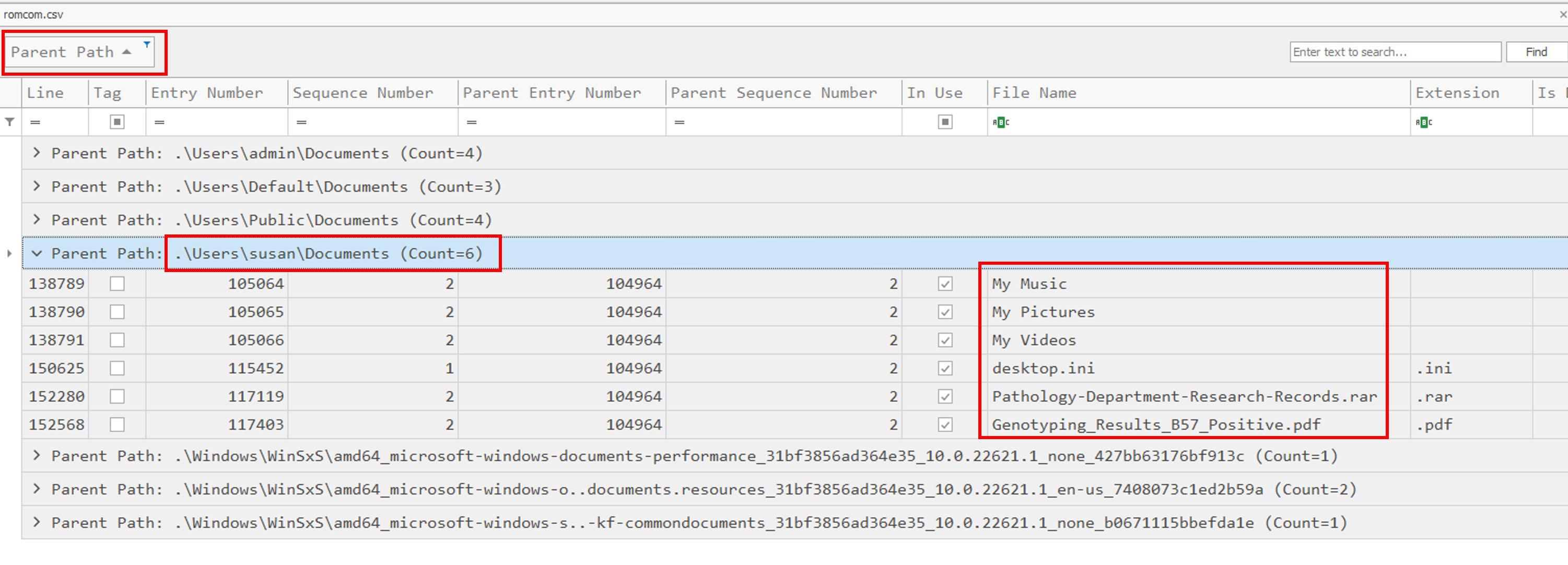Viewport: 1568px width, 565px height.
Task: Click File Name filter ABC operator icon
Action: [x=1000, y=122]
